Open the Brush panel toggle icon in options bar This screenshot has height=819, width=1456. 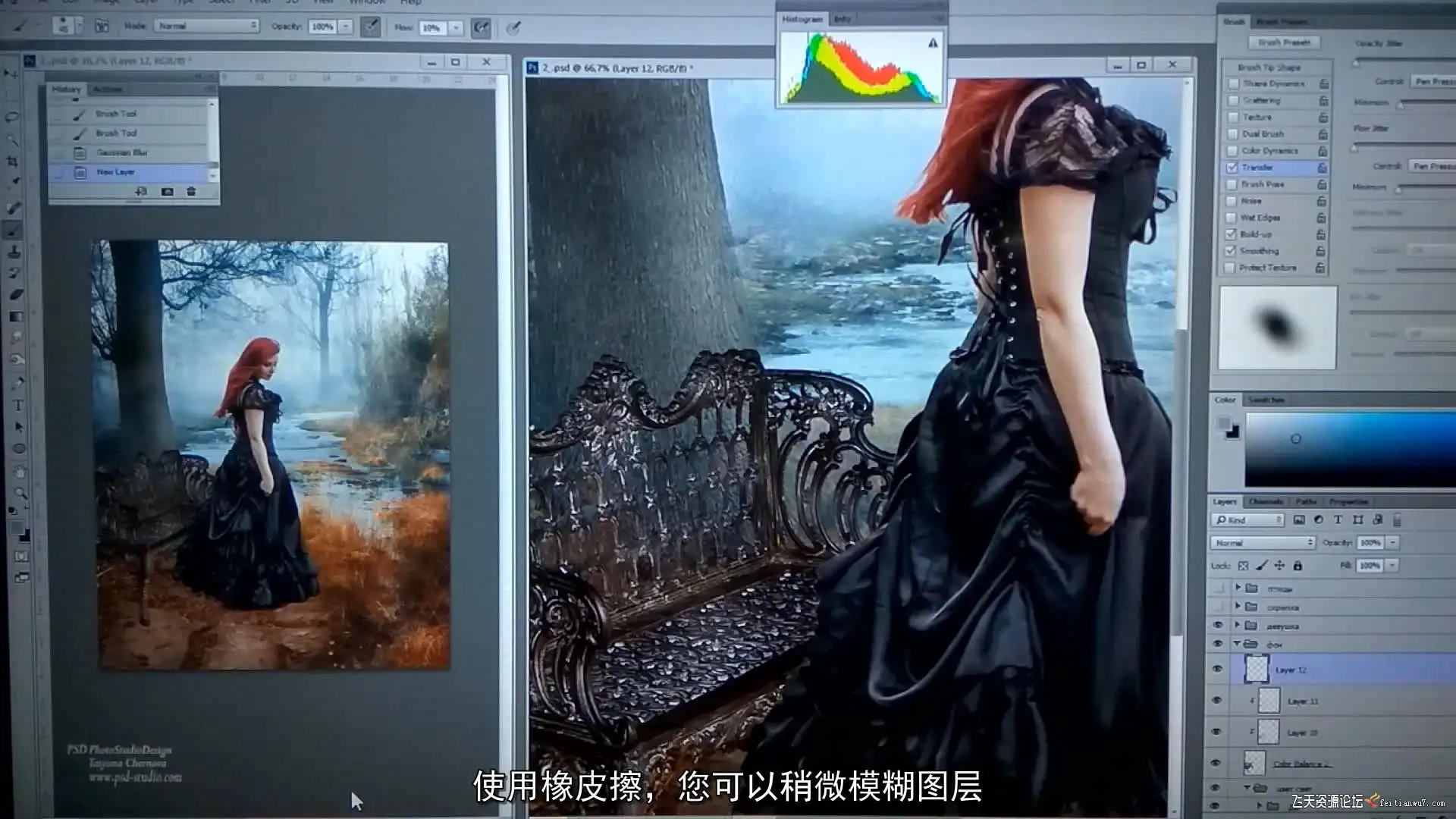point(102,26)
